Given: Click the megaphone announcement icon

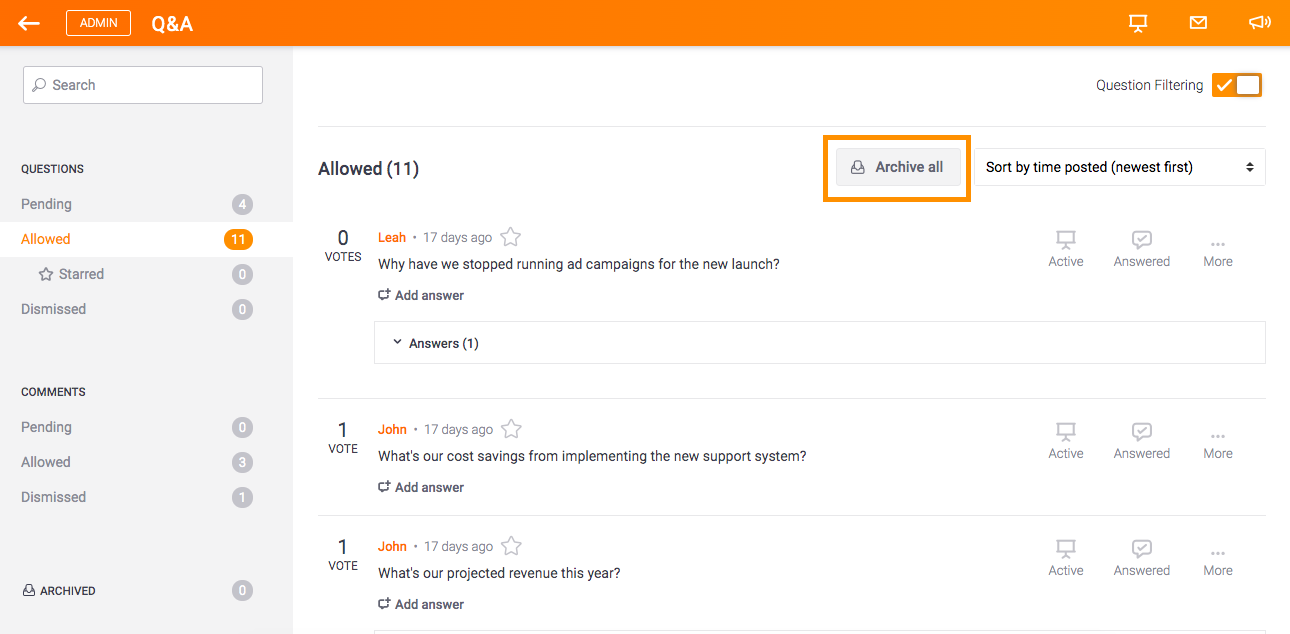Looking at the screenshot, I should tap(1259, 22).
